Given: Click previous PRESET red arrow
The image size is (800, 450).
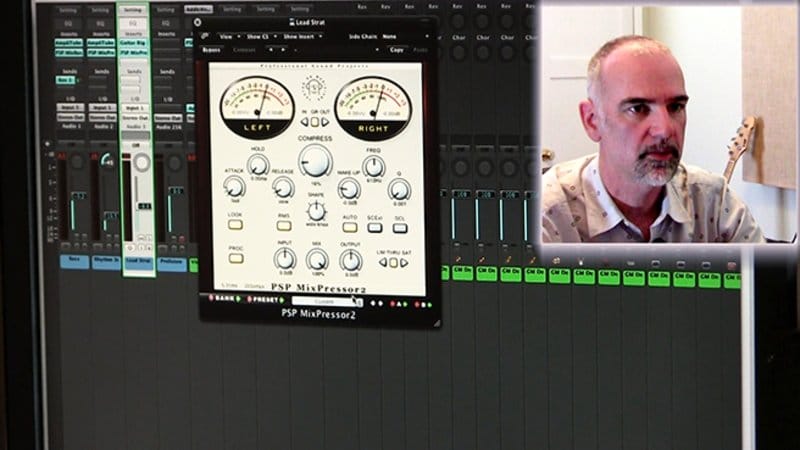Looking at the screenshot, I should click(x=249, y=299).
